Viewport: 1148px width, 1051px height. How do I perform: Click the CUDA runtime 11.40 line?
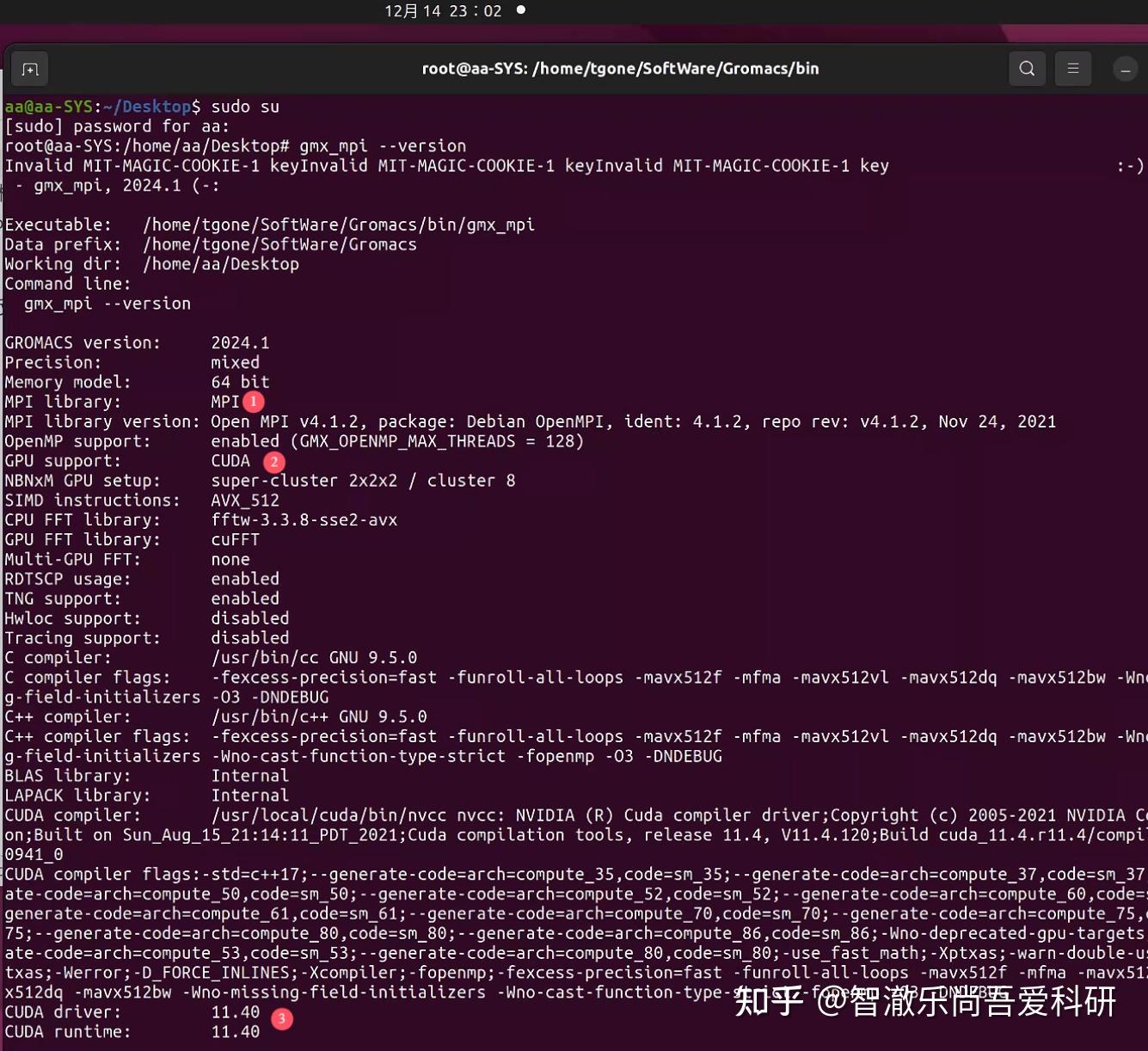(129, 1031)
